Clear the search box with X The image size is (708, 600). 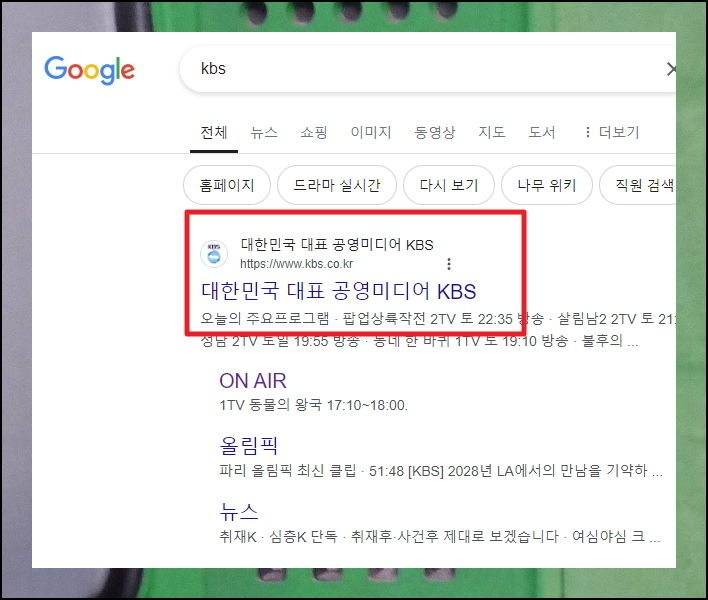[x=671, y=69]
